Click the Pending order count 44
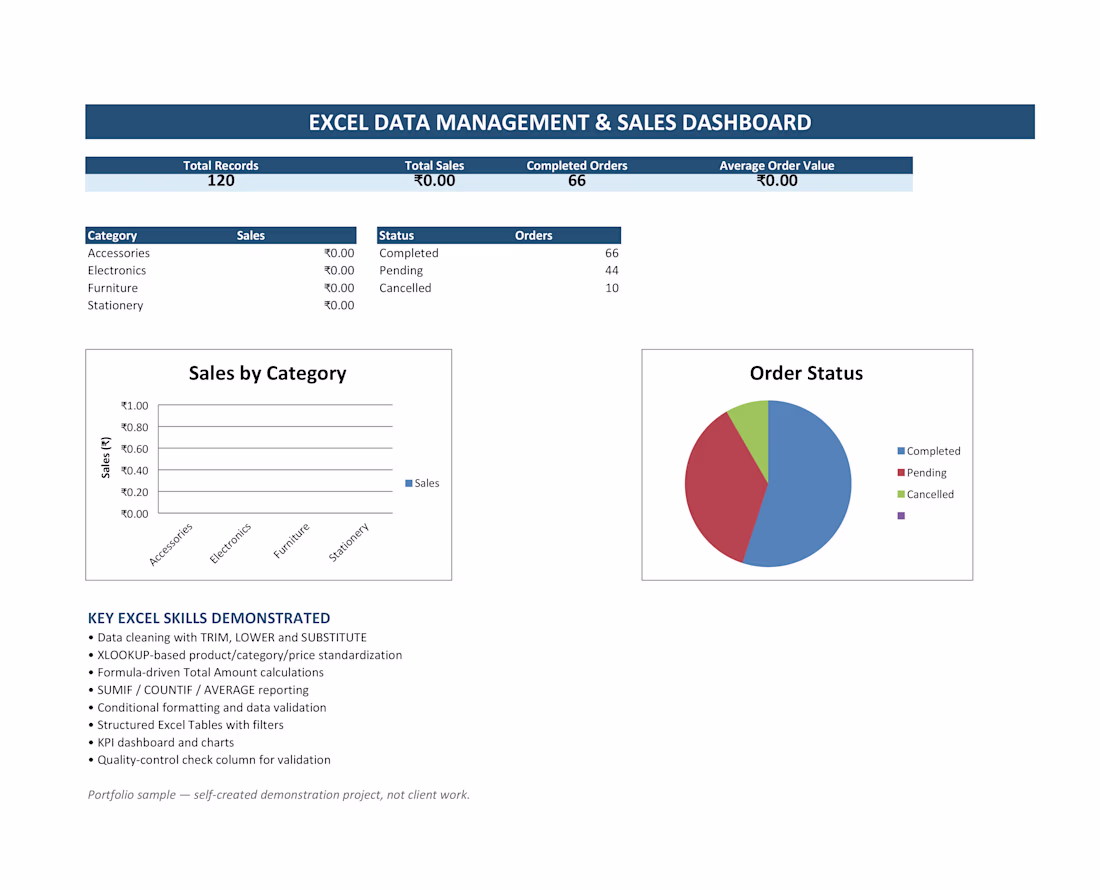The height and width of the screenshot is (890, 1100). point(612,271)
